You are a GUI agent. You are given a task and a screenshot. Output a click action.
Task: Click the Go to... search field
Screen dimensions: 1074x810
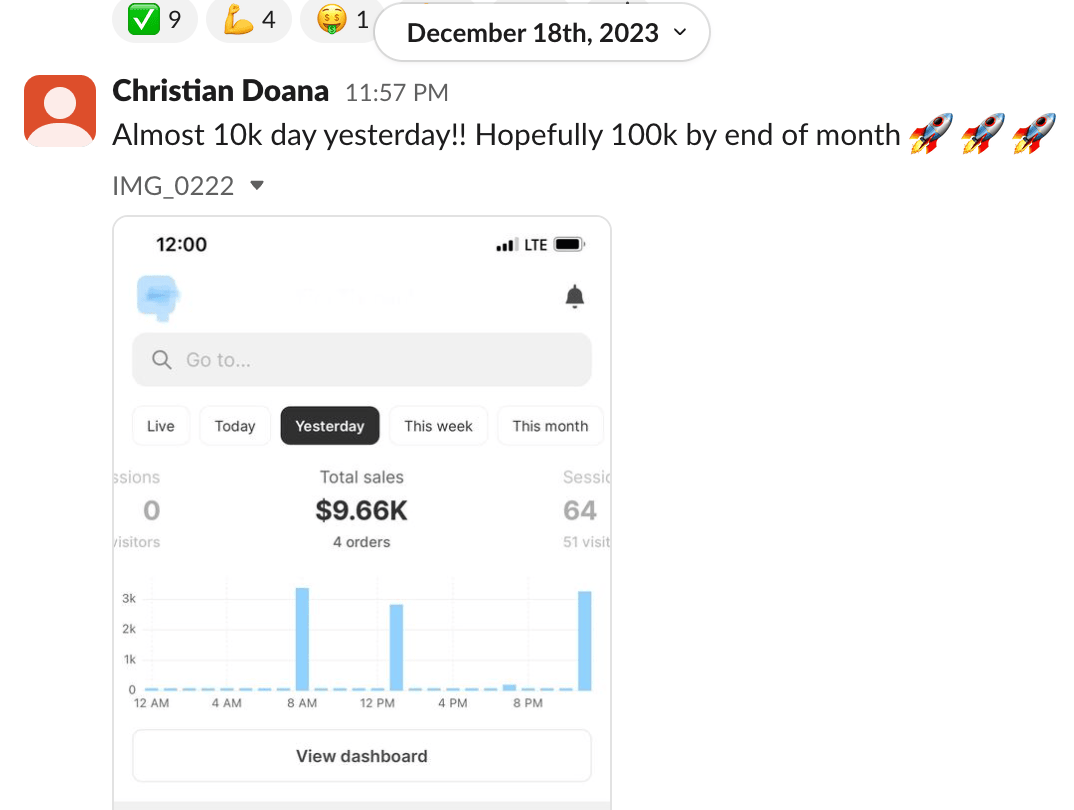pyautogui.click(x=380, y=360)
